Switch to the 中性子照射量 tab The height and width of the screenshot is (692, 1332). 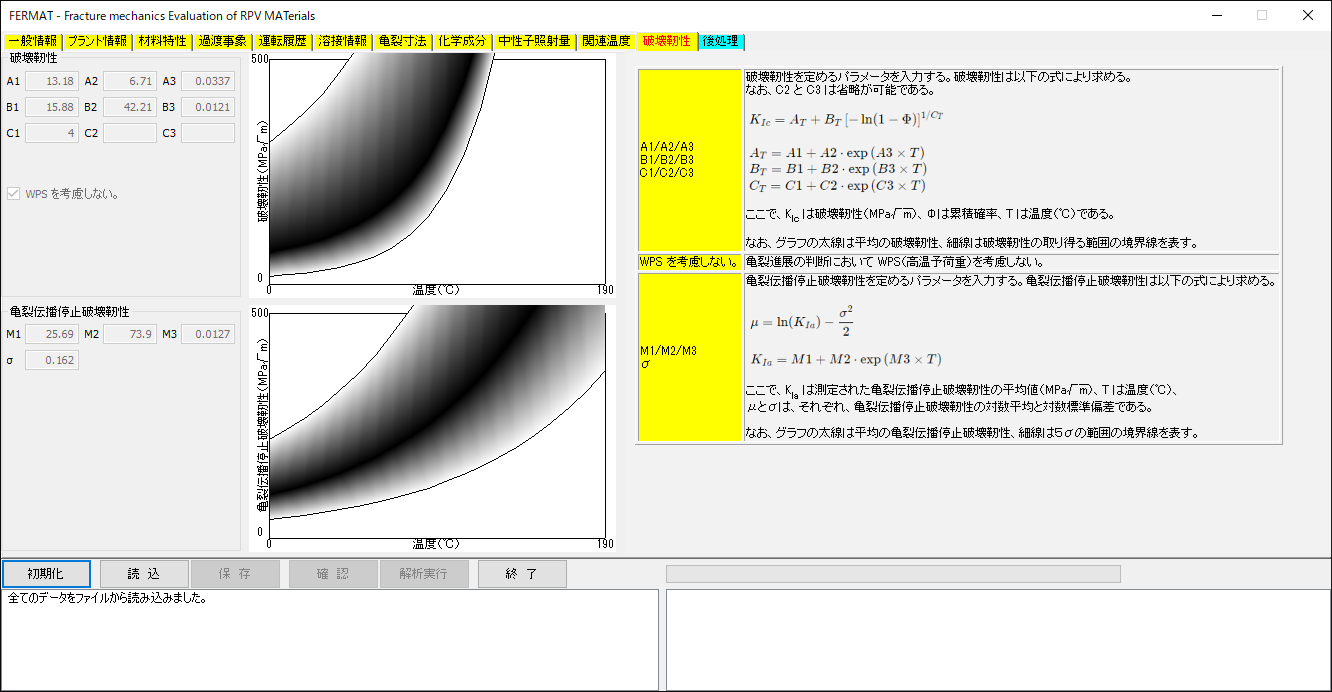535,42
